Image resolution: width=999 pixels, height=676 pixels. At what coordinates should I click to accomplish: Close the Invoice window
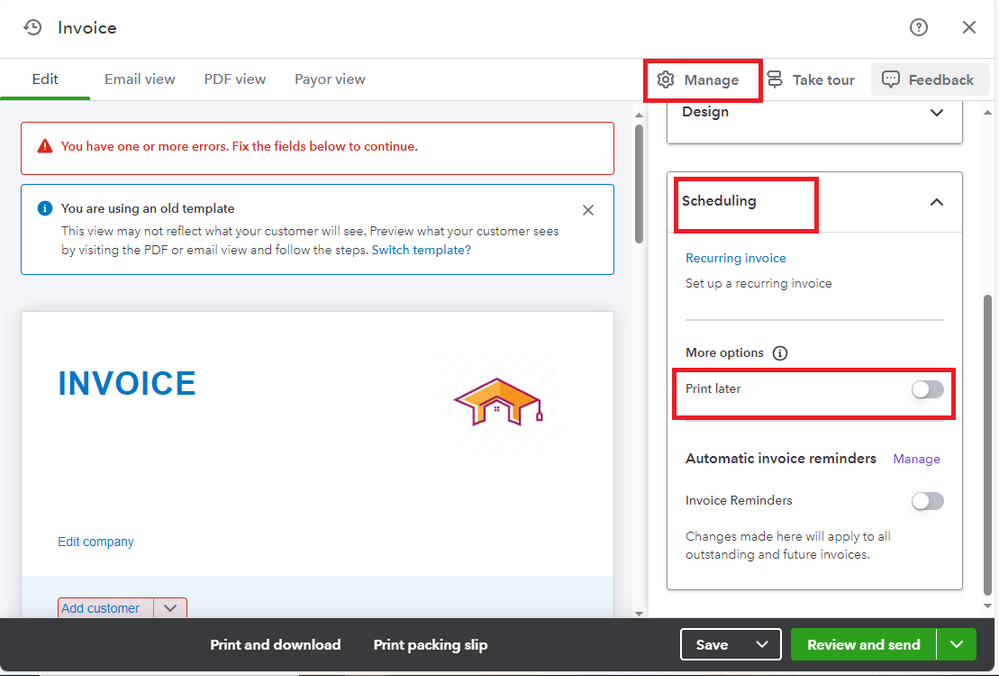click(x=969, y=27)
